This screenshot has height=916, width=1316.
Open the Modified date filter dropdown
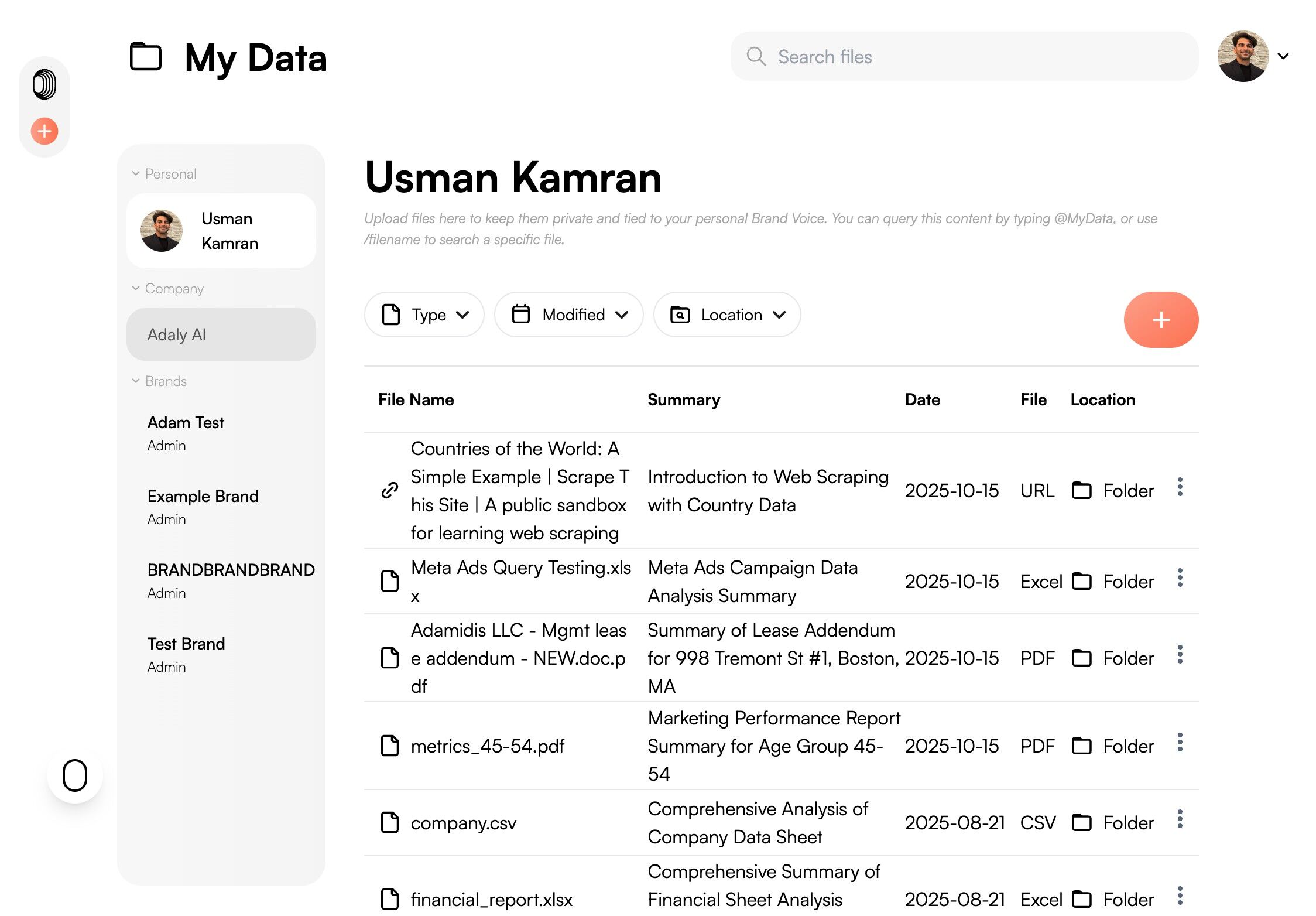pyautogui.click(x=569, y=315)
